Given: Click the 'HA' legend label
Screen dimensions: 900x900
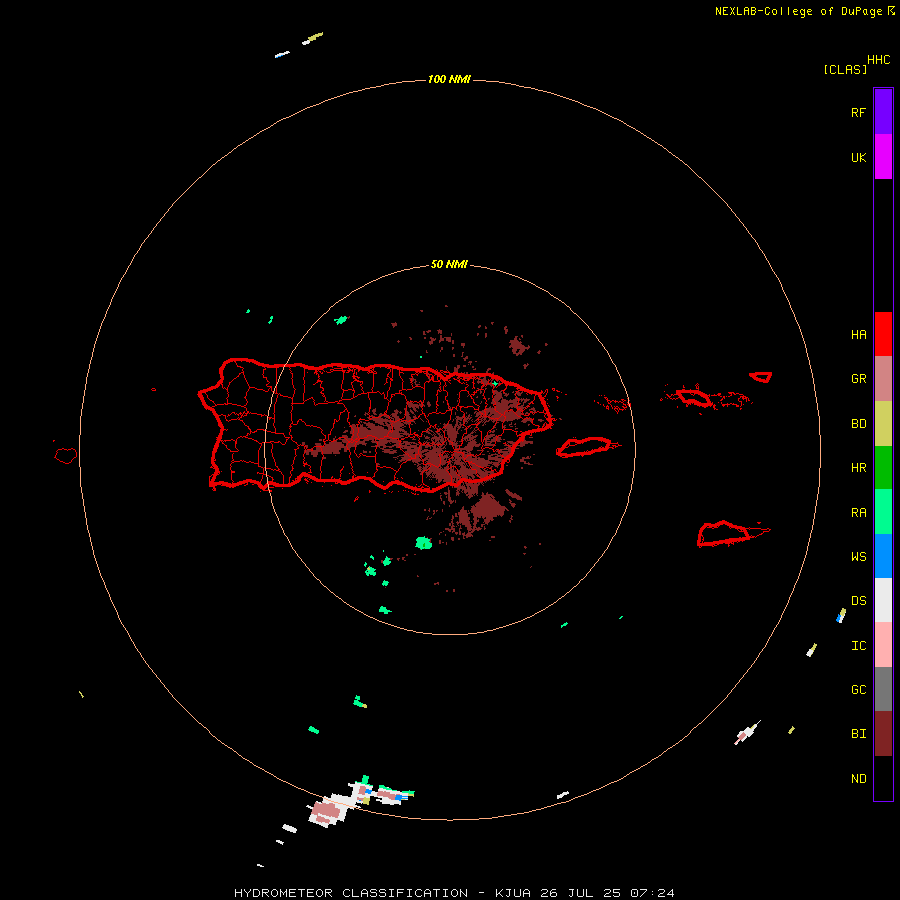Looking at the screenshot, I should 858,334.
